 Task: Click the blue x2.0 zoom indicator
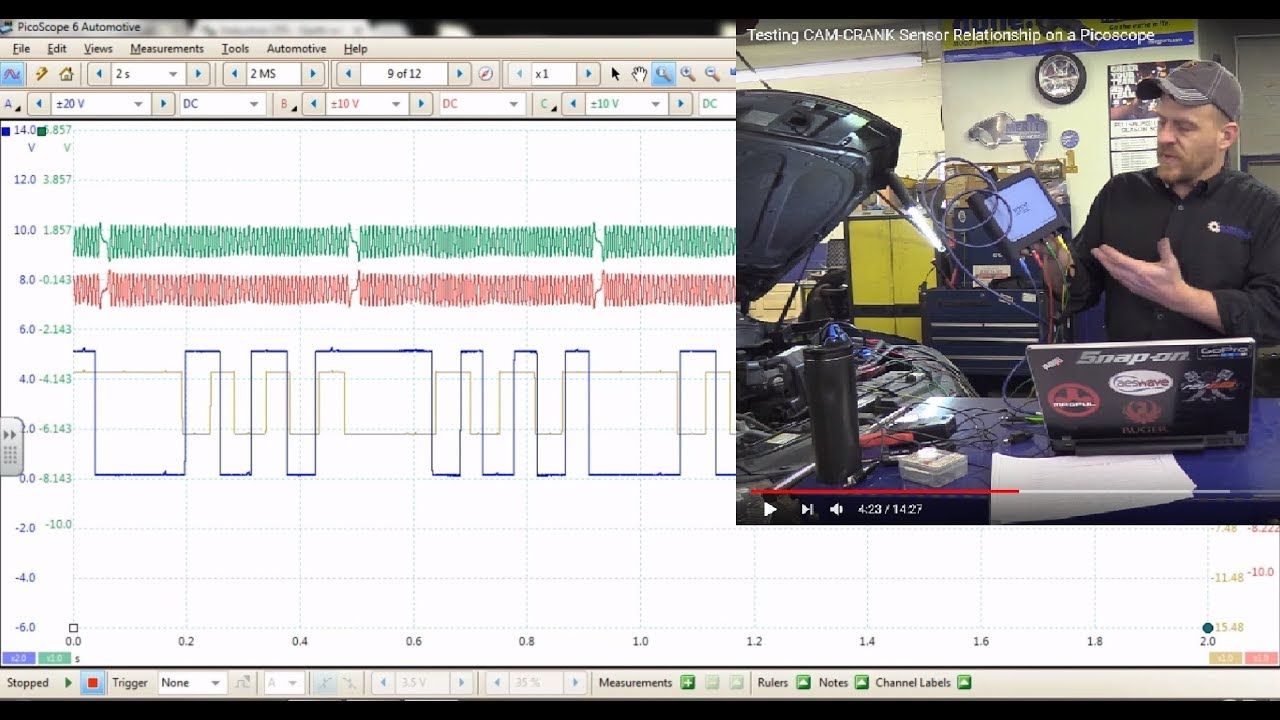pyautogui.click(x=18, y=658)
